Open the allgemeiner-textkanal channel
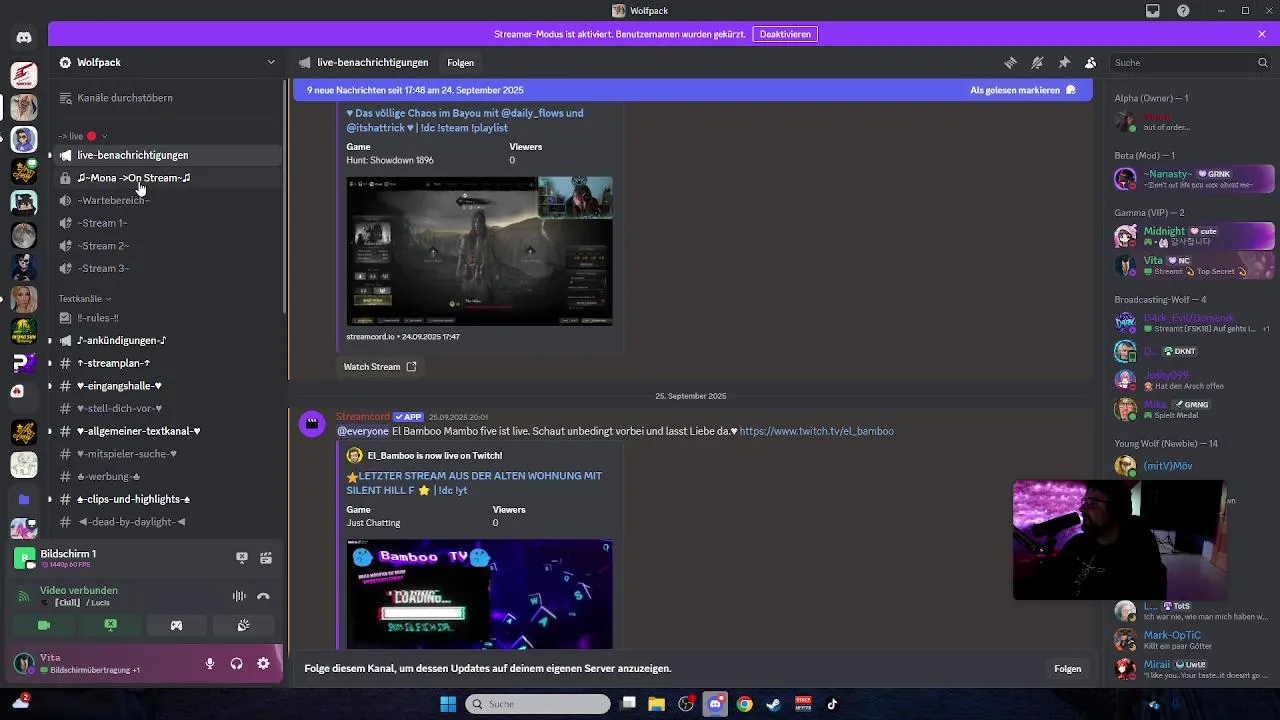Viewport: 1280px width, 720px height. pos(167,431)
